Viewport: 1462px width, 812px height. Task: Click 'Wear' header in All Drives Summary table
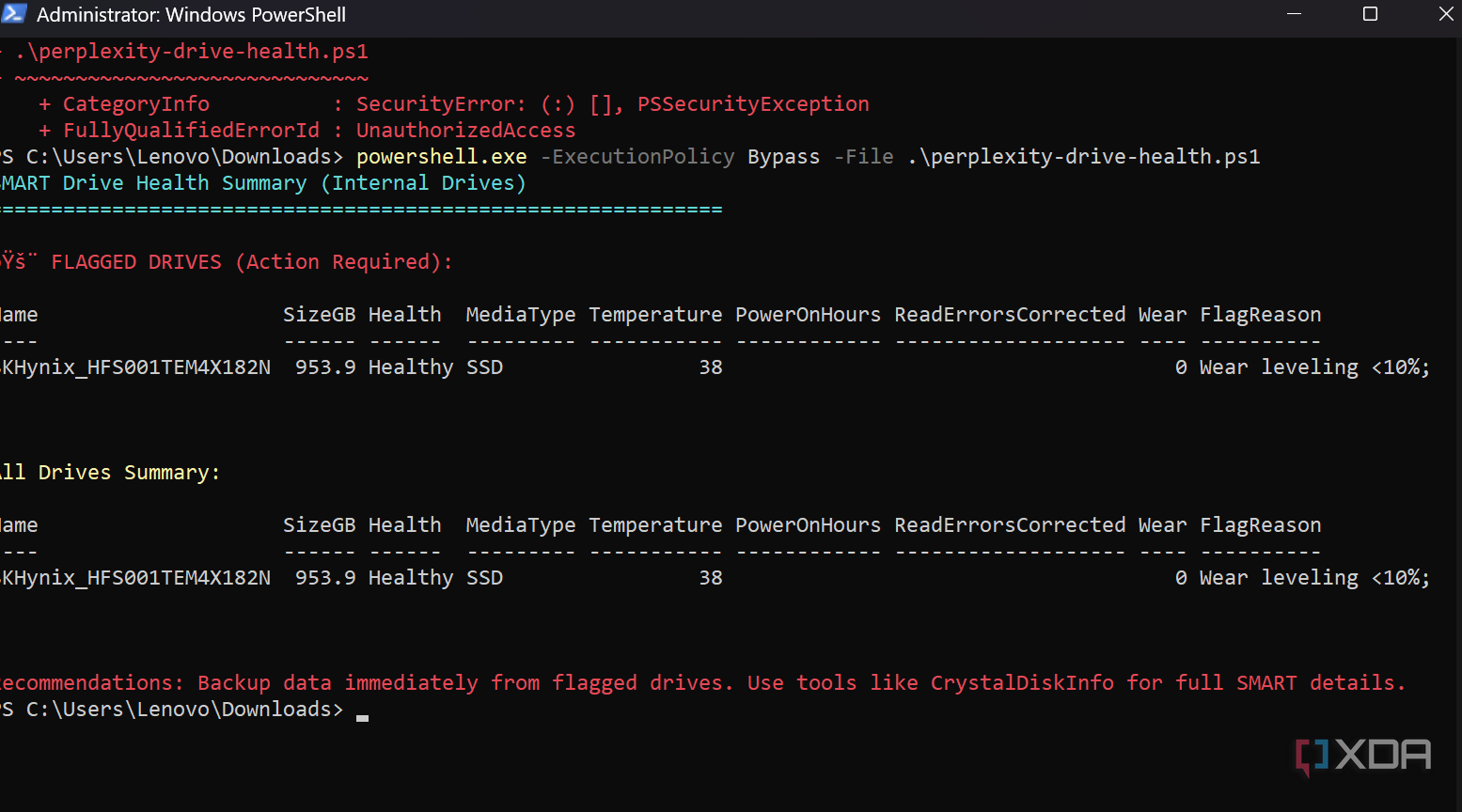point(1162,525)
